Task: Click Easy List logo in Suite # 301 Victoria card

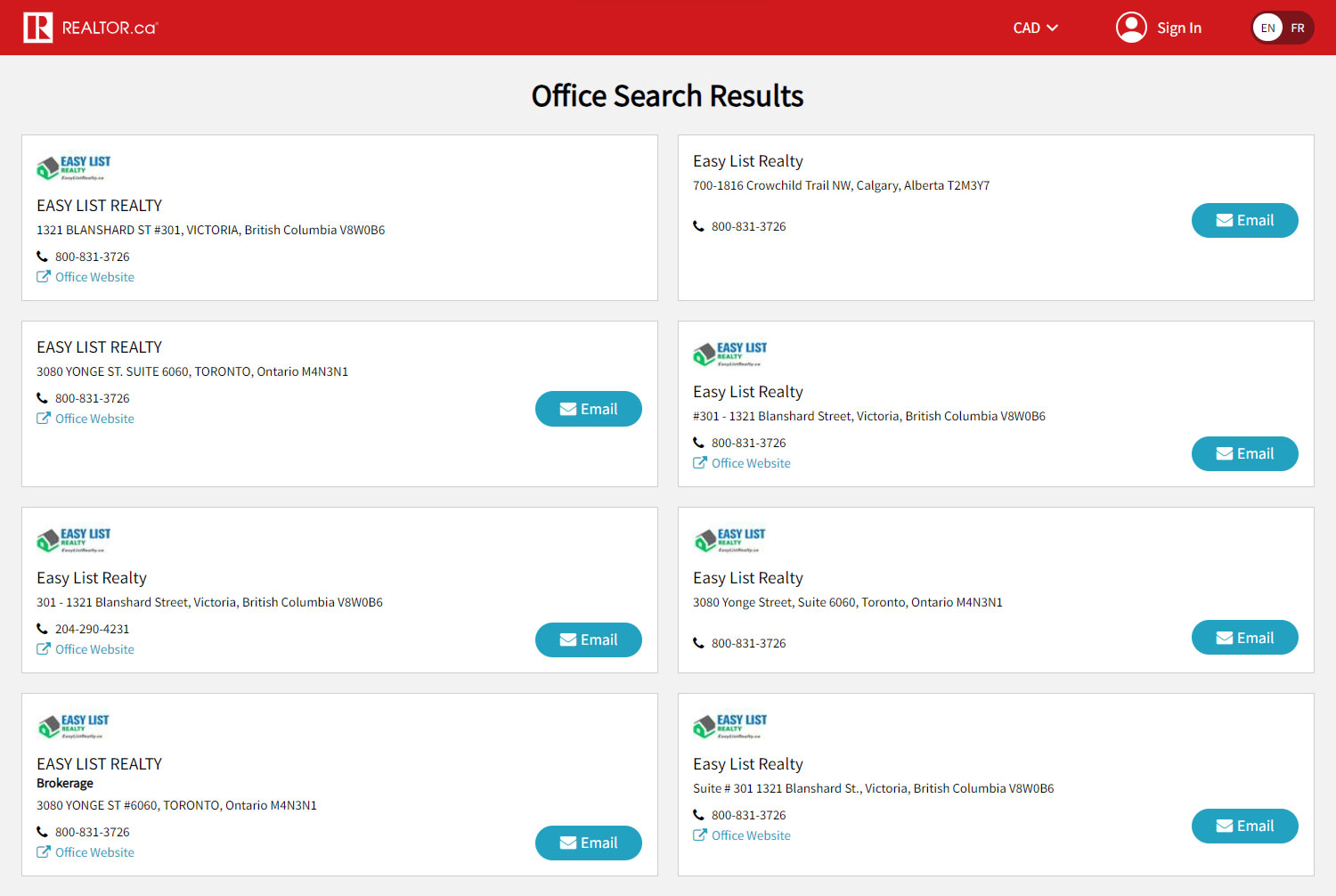Action: pyautogui.click(x=729, y=726)
